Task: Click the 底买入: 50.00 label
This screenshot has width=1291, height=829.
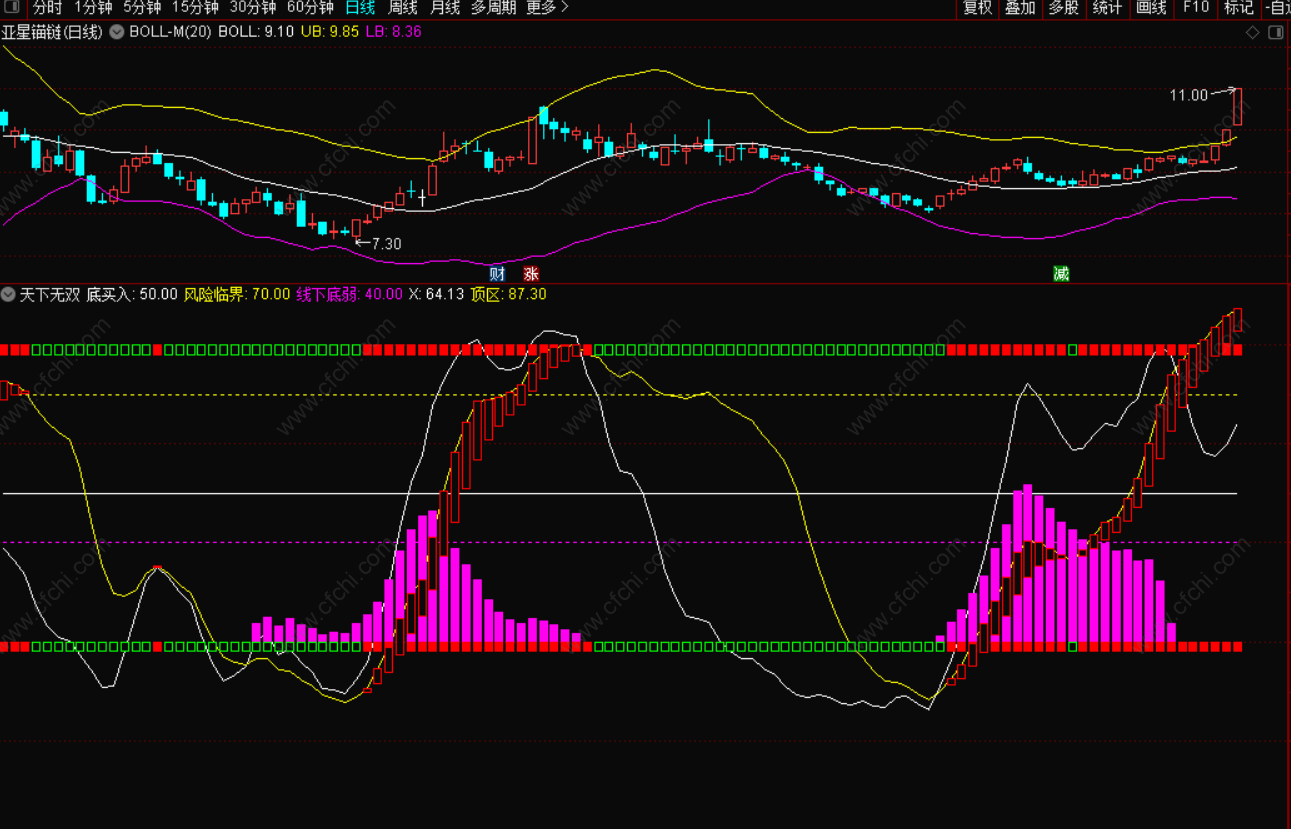Action: tap(132, 295)
